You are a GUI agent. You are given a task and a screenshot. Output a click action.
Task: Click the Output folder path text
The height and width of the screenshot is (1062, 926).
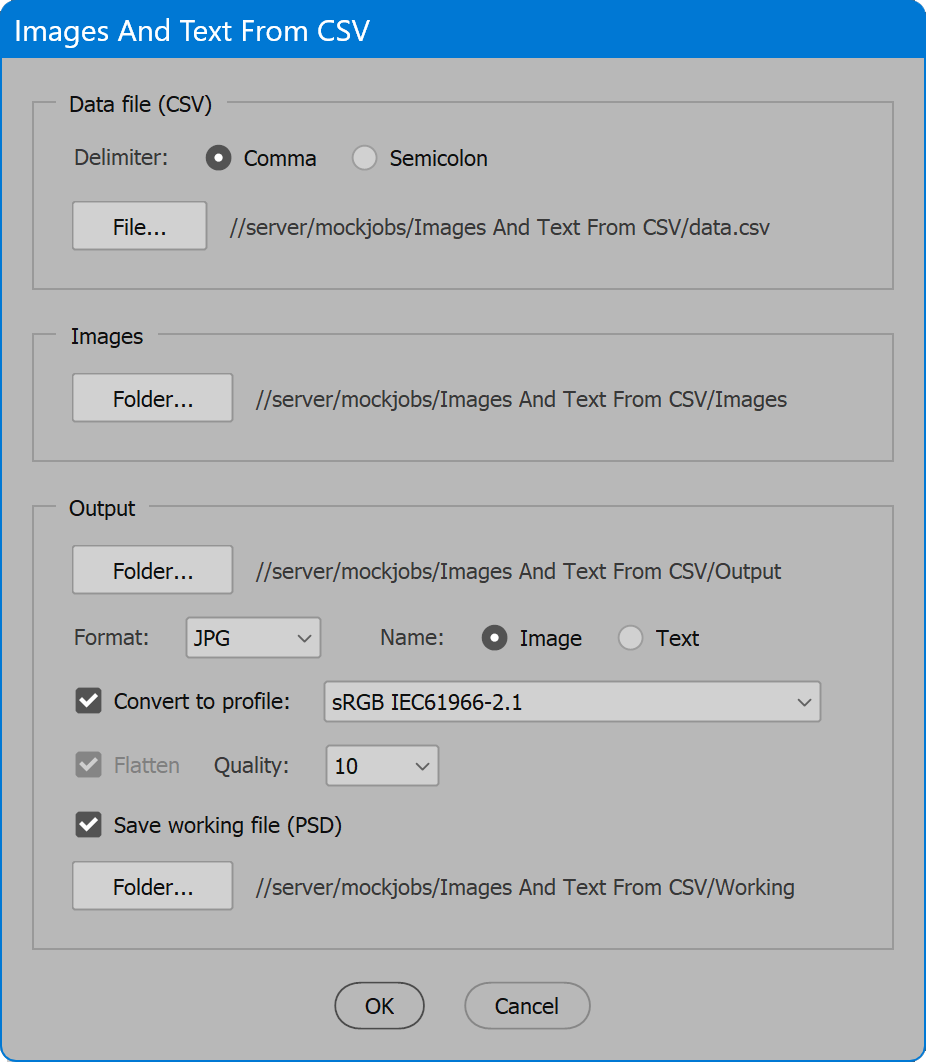[518, 572]
